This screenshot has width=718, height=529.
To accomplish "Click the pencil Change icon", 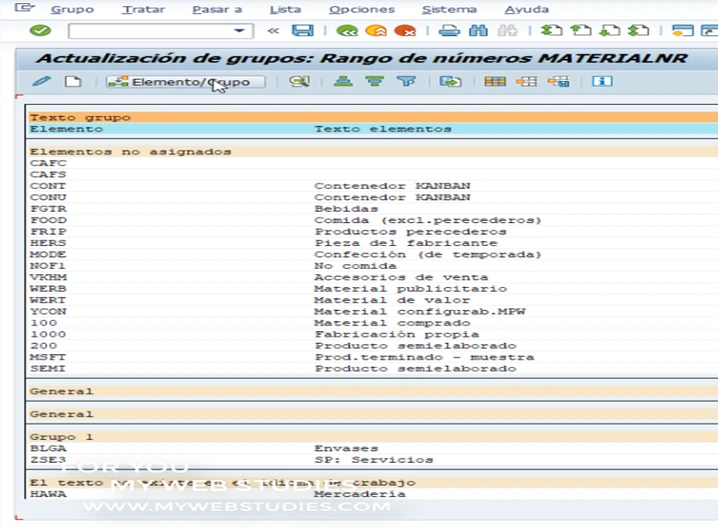I will click(41, 82).
